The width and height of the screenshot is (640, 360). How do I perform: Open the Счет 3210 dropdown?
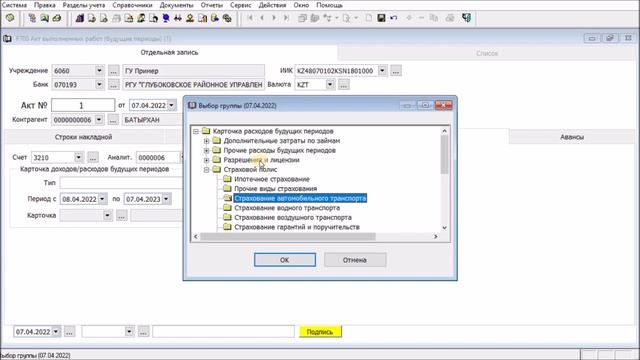(78, 157)
